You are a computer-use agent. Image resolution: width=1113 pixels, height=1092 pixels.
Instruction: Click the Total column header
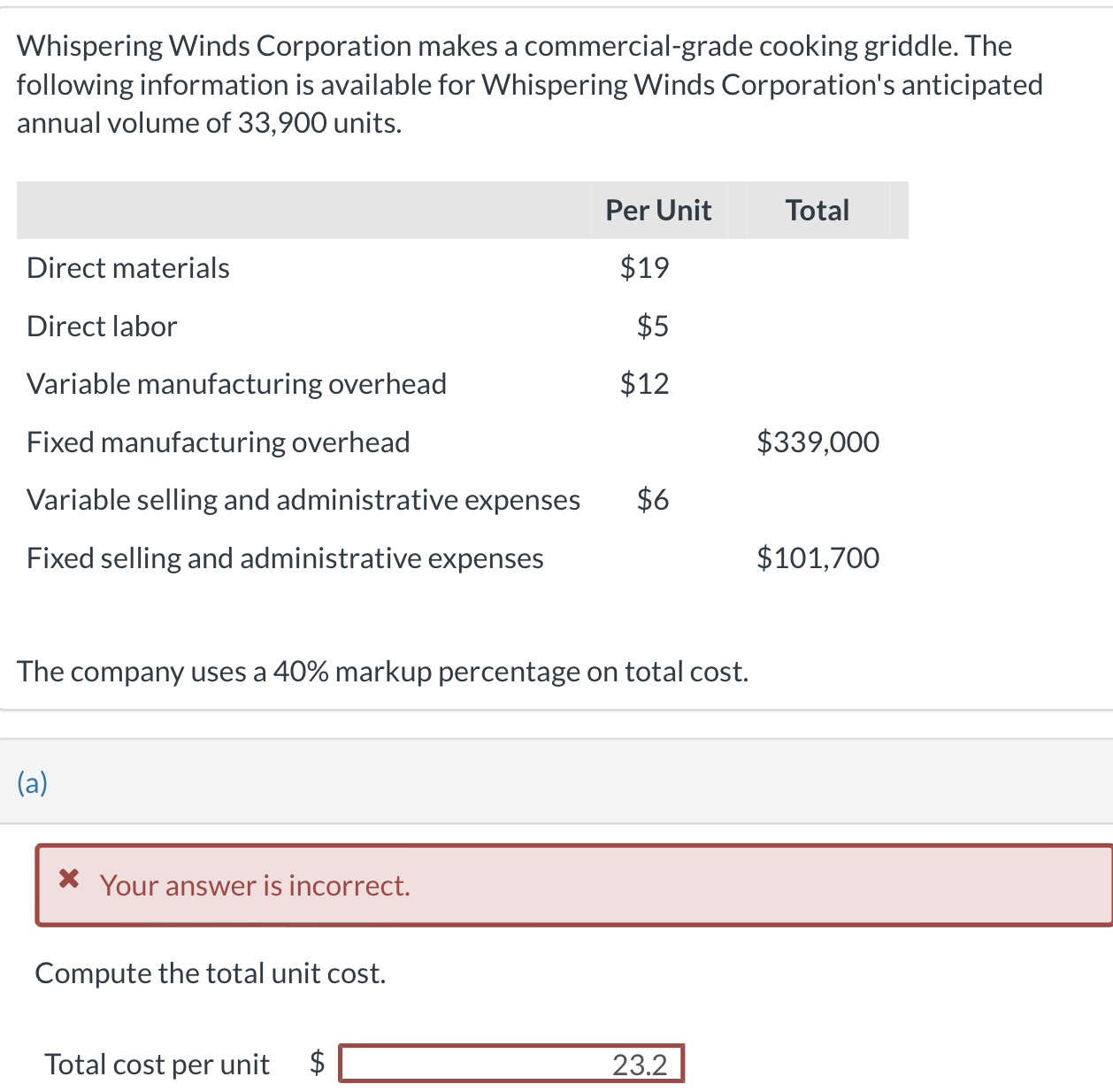[817, 211]
